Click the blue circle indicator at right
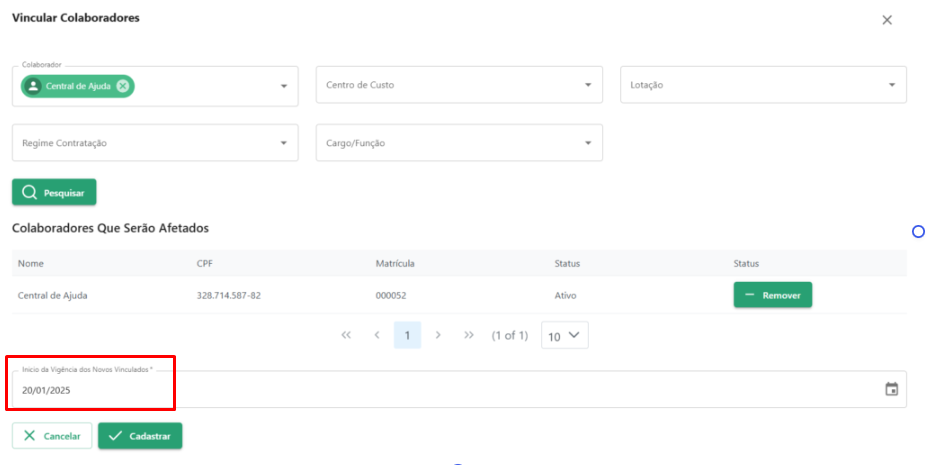 (918, 232)
